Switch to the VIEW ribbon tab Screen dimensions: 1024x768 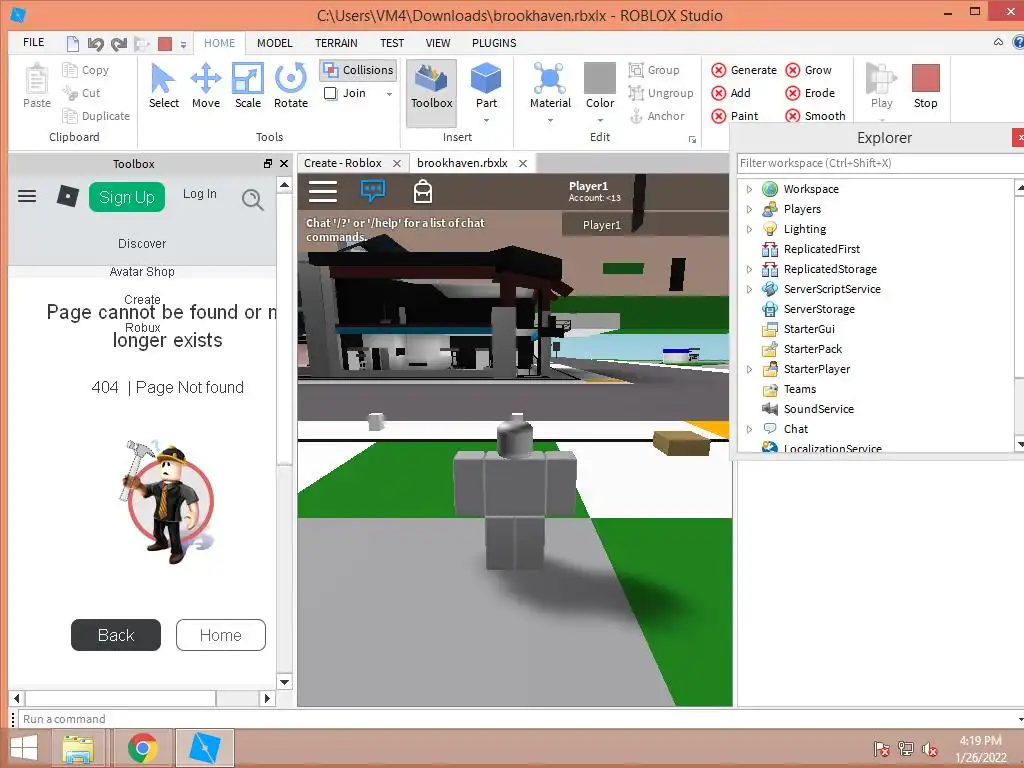point(438,43)
